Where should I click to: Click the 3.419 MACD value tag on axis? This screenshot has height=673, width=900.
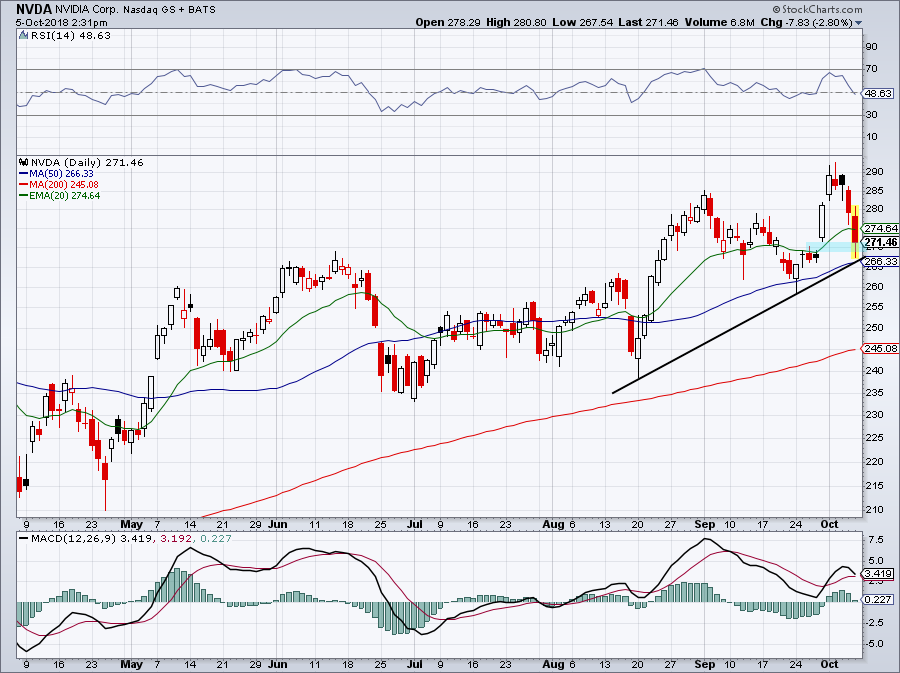coord(878,574)
